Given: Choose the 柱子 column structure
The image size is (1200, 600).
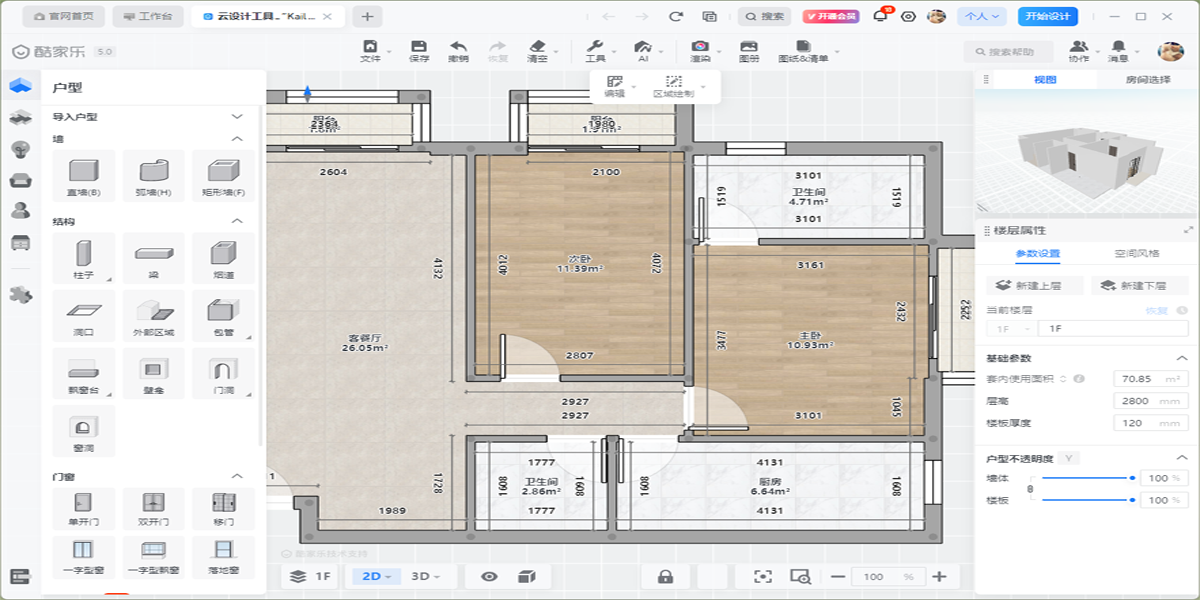Looking at the screenshot, I should (84, 256).
